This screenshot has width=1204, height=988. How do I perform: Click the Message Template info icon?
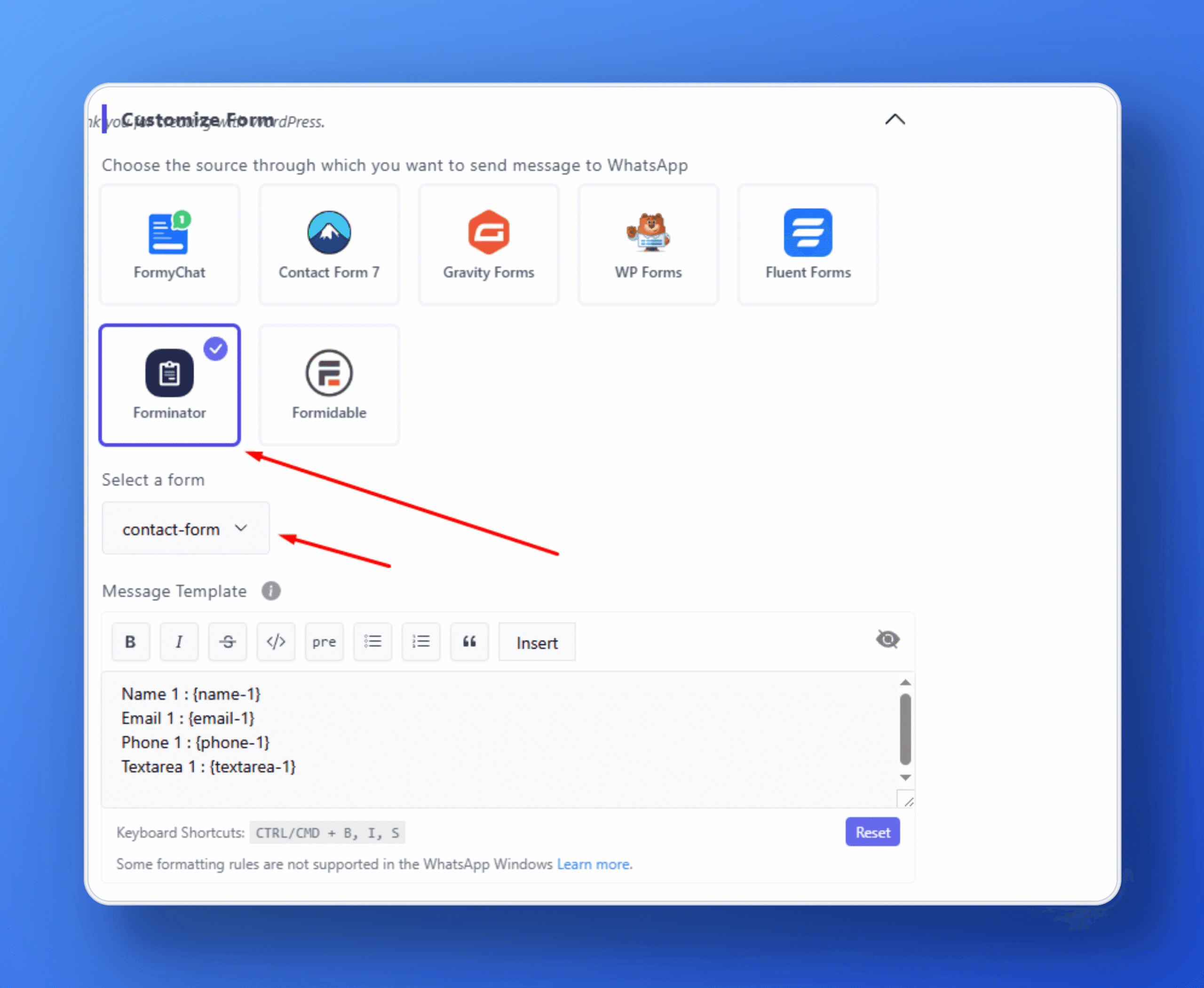271,591
